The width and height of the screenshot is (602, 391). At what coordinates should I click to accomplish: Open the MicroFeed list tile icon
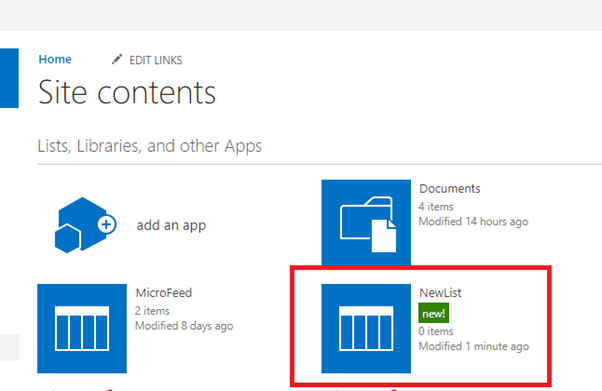(82, 328)
